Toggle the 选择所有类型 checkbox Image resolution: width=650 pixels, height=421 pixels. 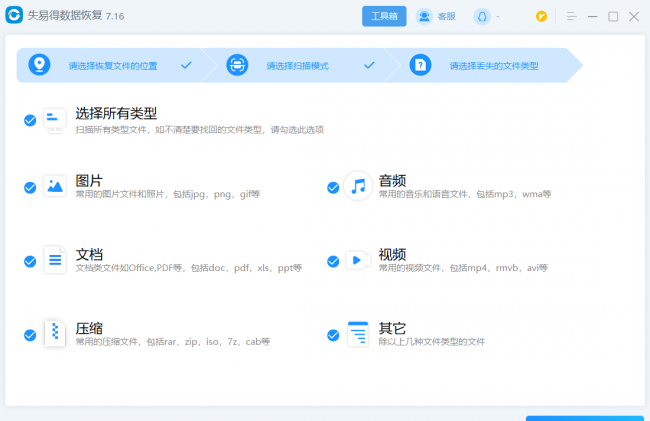click(30, 120)
